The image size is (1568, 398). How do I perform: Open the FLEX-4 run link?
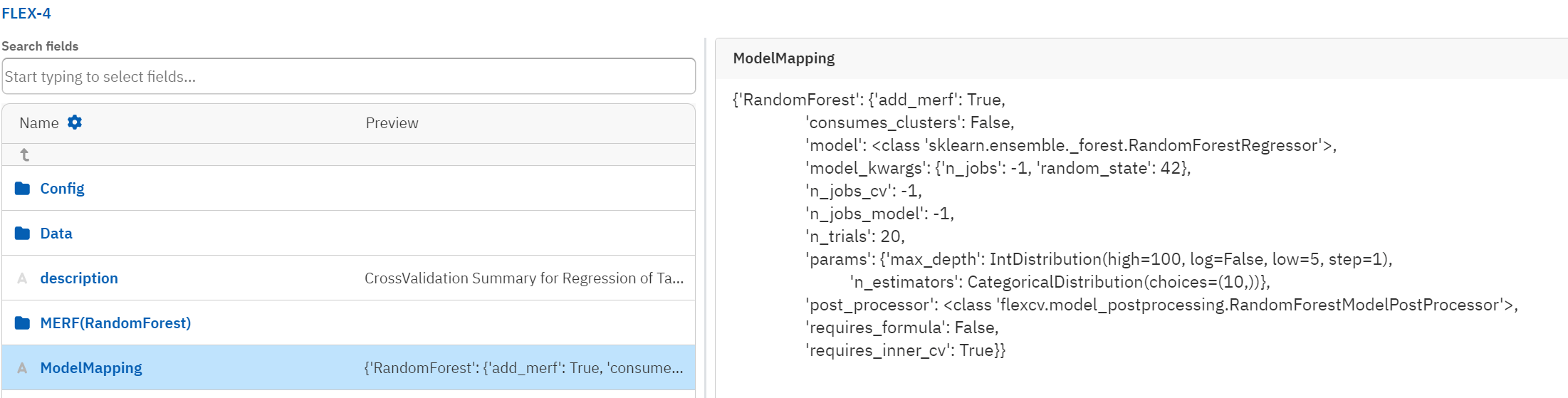26,14
